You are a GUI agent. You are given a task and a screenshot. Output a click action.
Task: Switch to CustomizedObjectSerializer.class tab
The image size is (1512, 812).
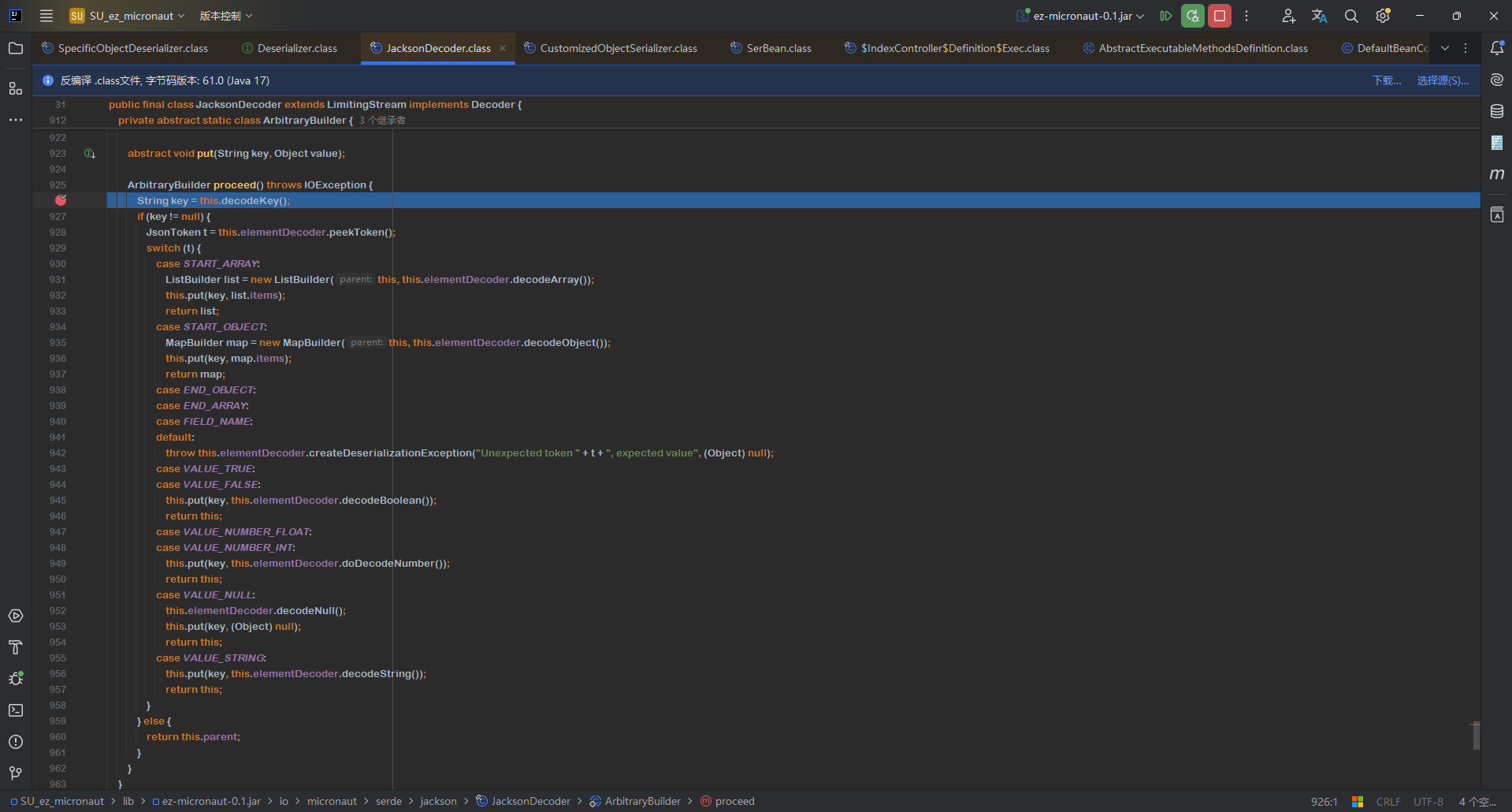(611, 48)
